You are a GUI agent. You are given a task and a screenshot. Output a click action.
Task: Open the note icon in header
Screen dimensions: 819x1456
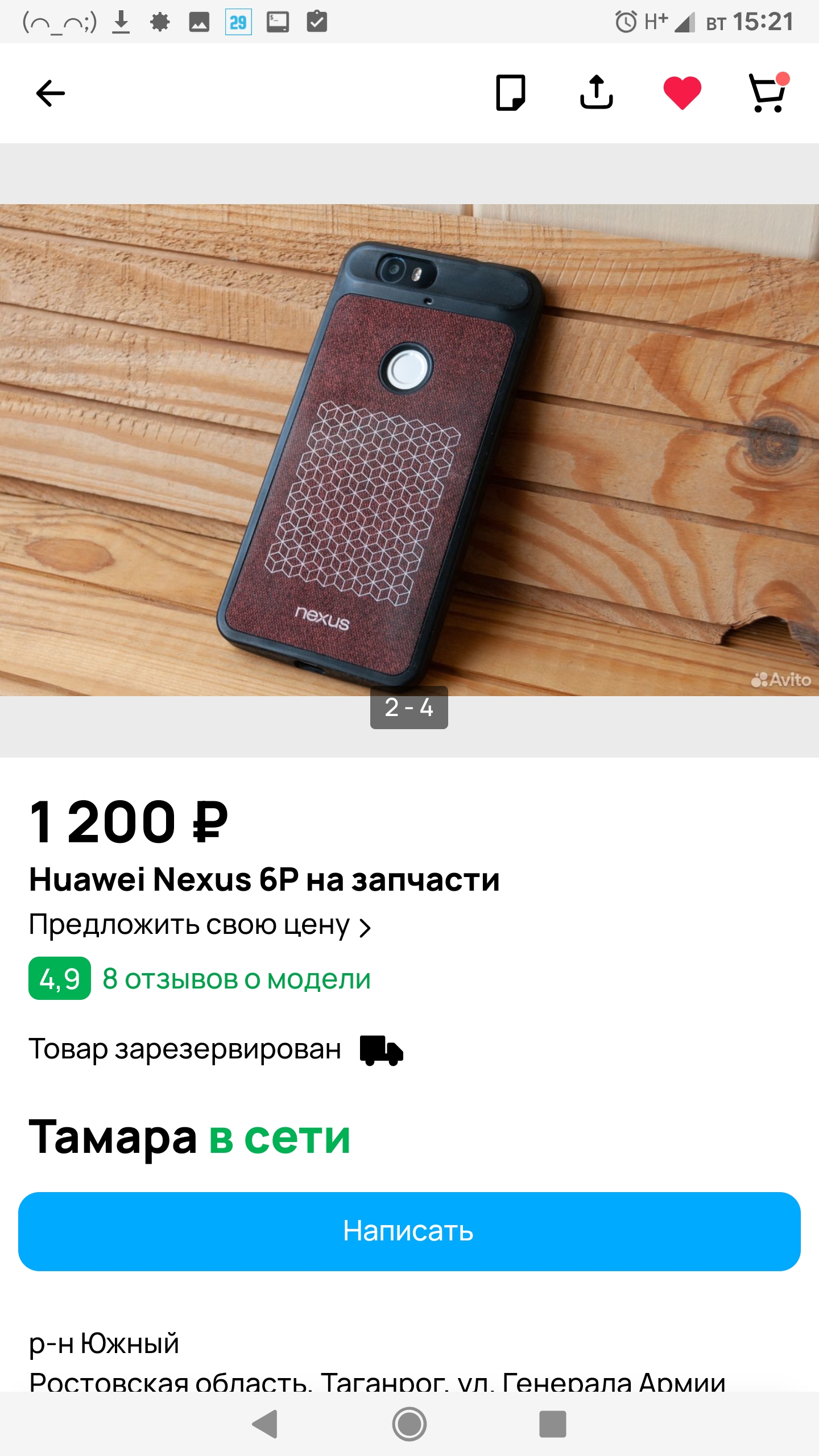pyautogui.click(x=511, y=93)
